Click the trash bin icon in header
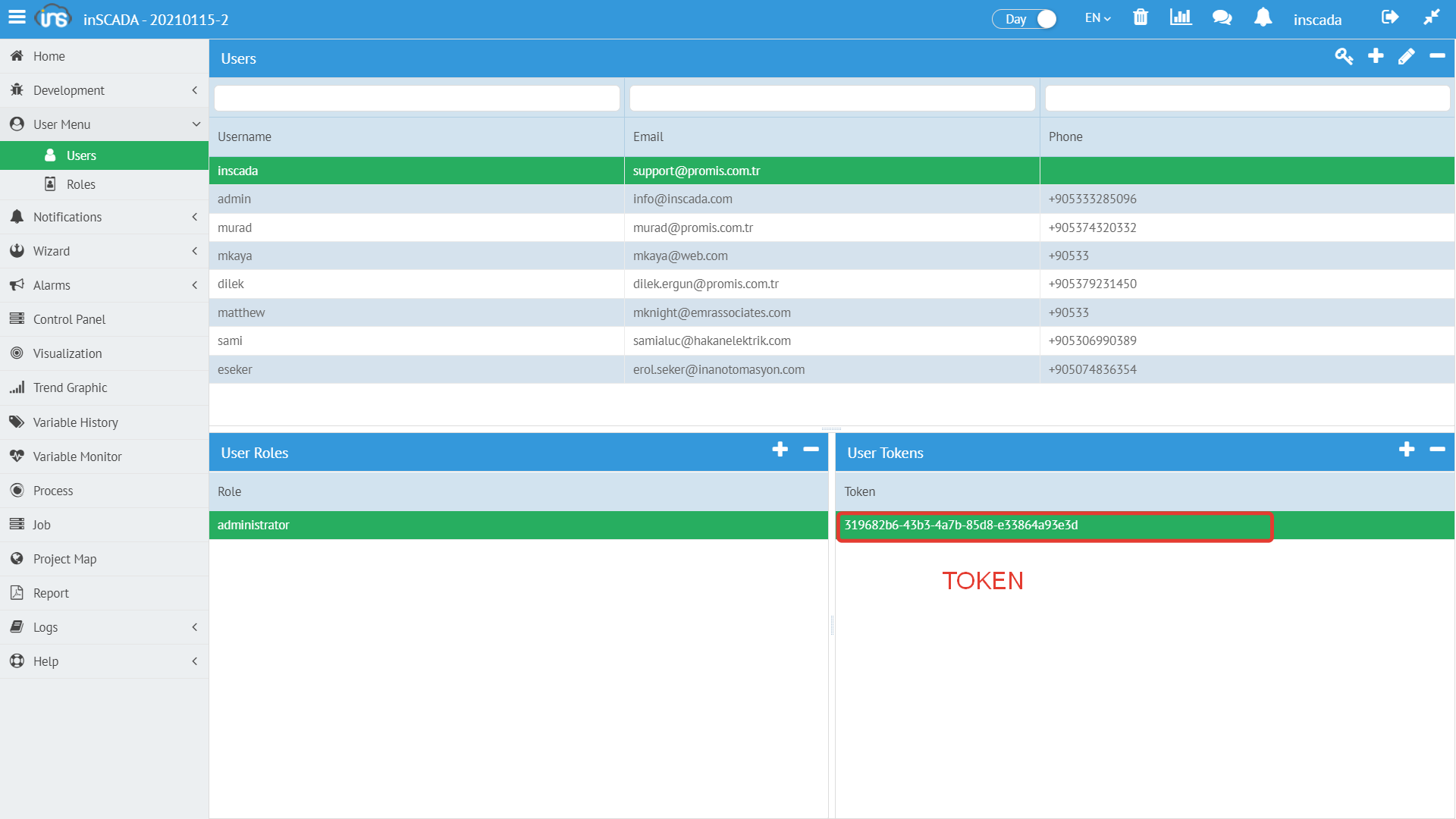Viewport: 1456px width, 819px height. click(1141, 17)
